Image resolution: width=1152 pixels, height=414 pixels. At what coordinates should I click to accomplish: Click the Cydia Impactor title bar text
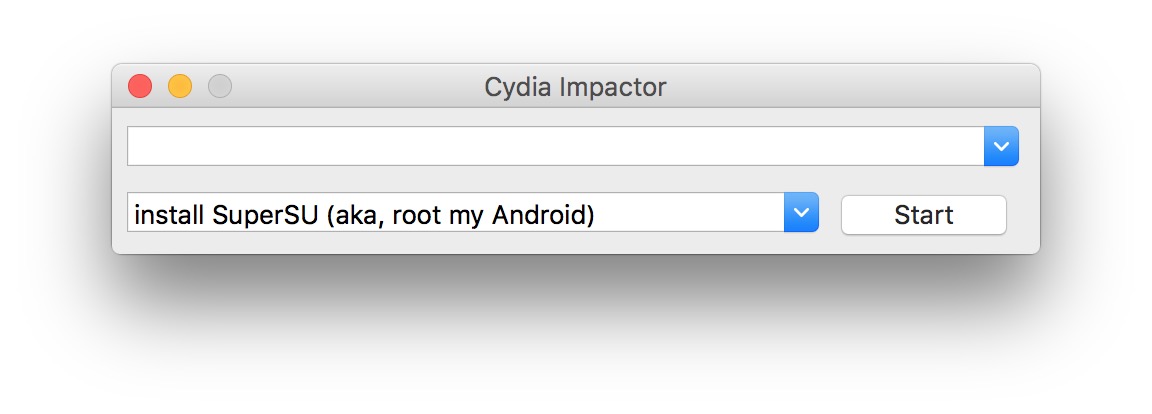(575, 87)
